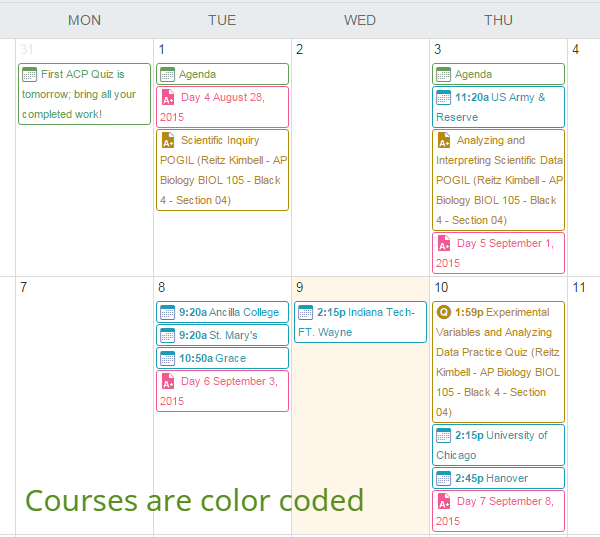
Task: Click the quiz icon on Experimental Variables event
Action: click(x=444, y=312)
